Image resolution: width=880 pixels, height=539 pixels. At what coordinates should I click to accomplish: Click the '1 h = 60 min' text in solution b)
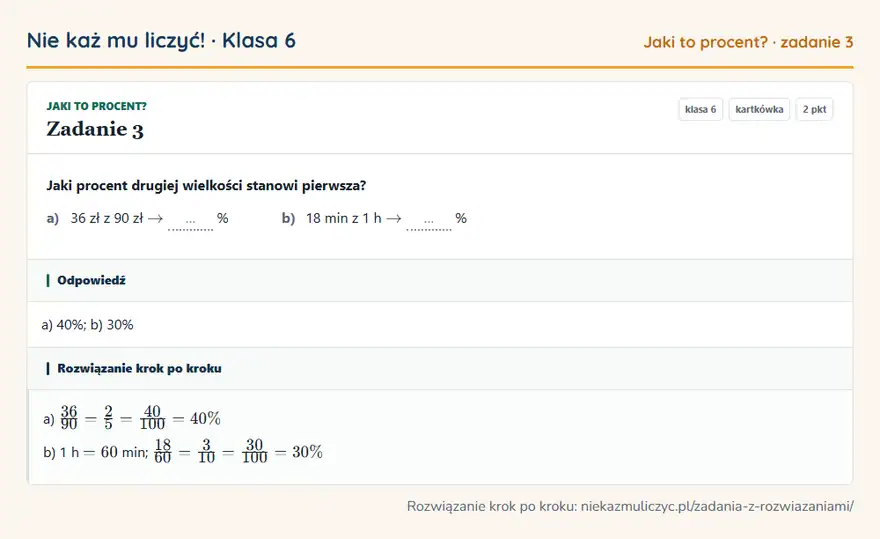tap(103, 452)
